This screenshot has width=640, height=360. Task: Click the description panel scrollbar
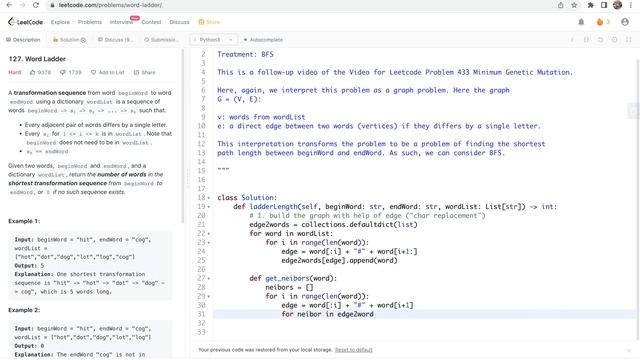click(182, 136)
